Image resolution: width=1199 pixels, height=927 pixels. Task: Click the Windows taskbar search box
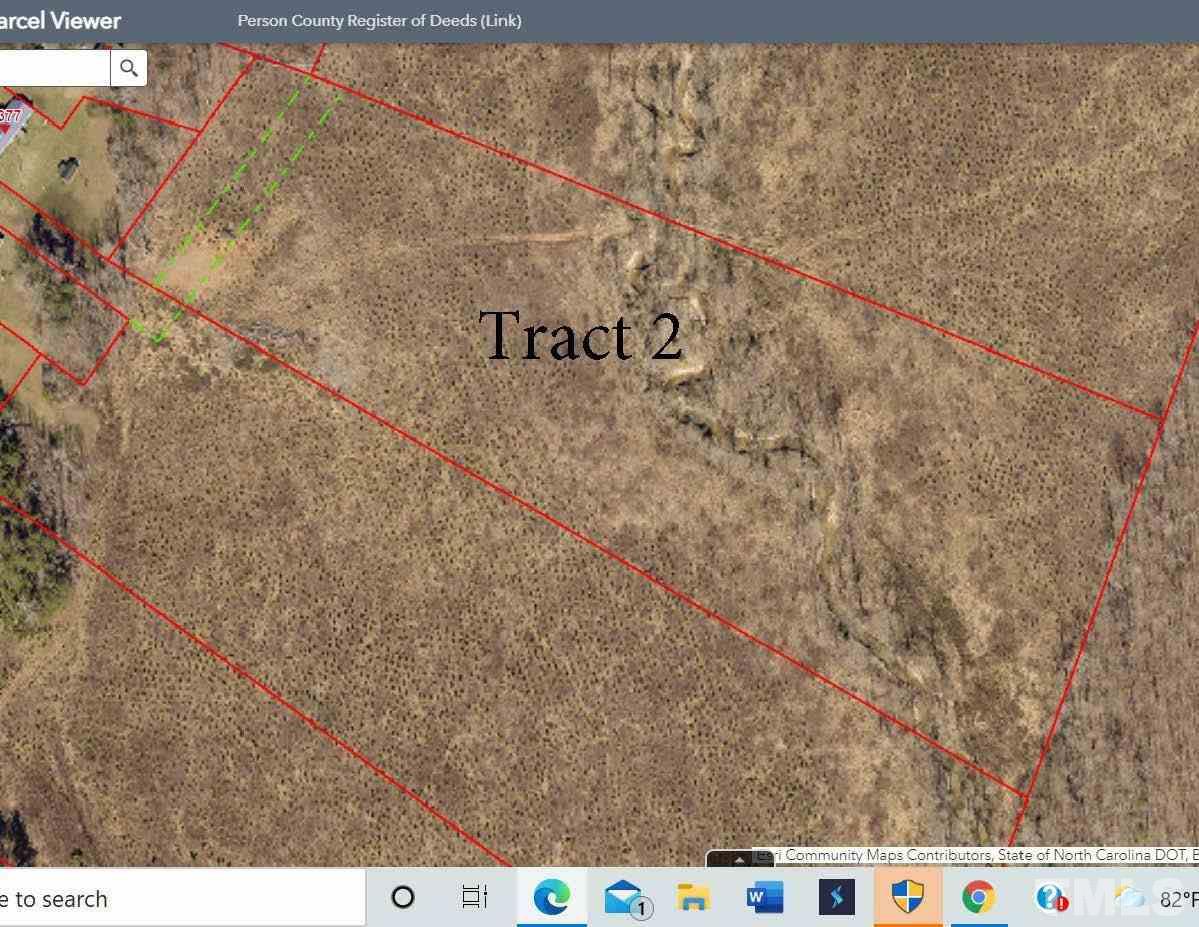pos(182,899)
